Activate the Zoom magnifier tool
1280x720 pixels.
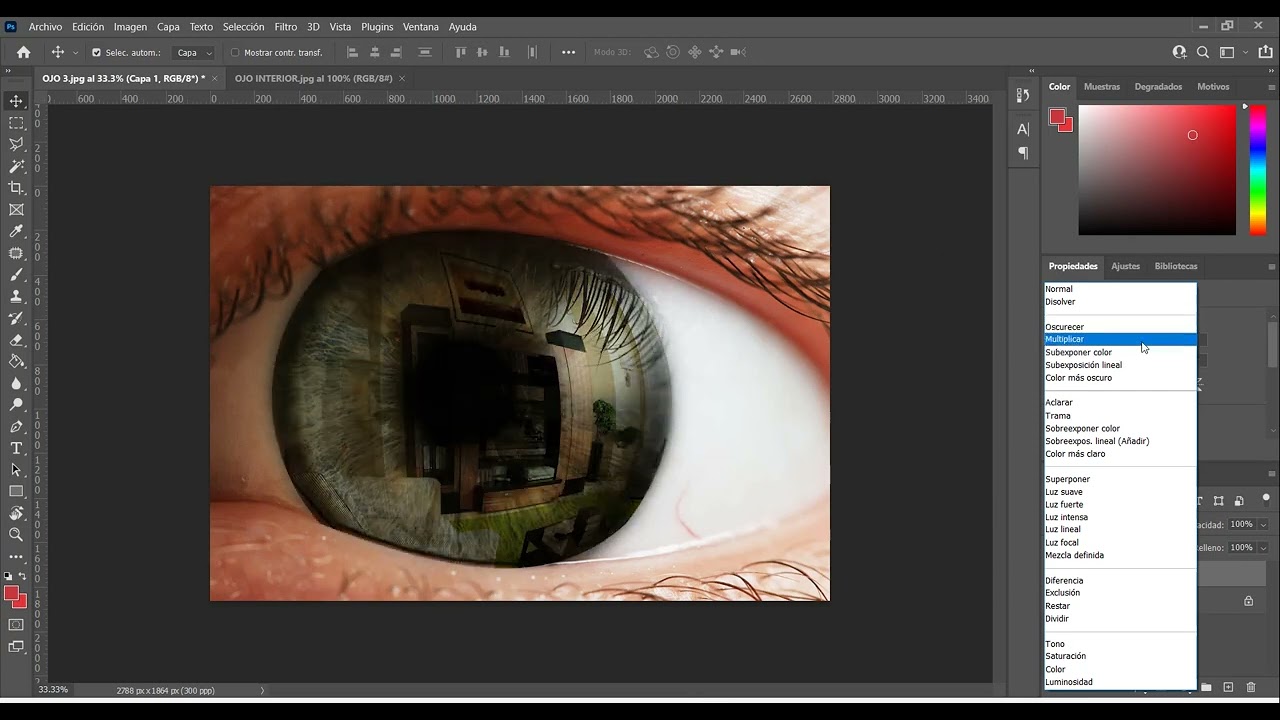(16, 535)
